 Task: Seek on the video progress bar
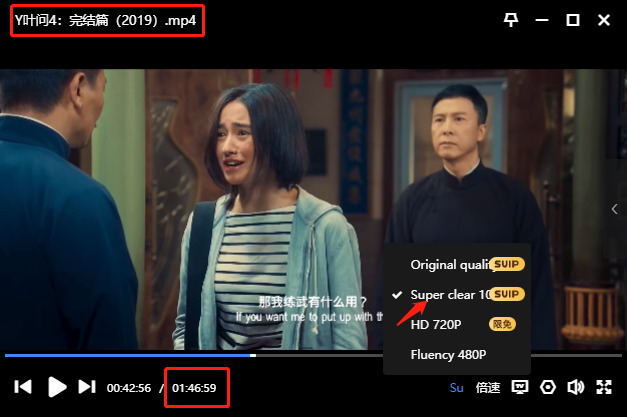coord(313,355)
